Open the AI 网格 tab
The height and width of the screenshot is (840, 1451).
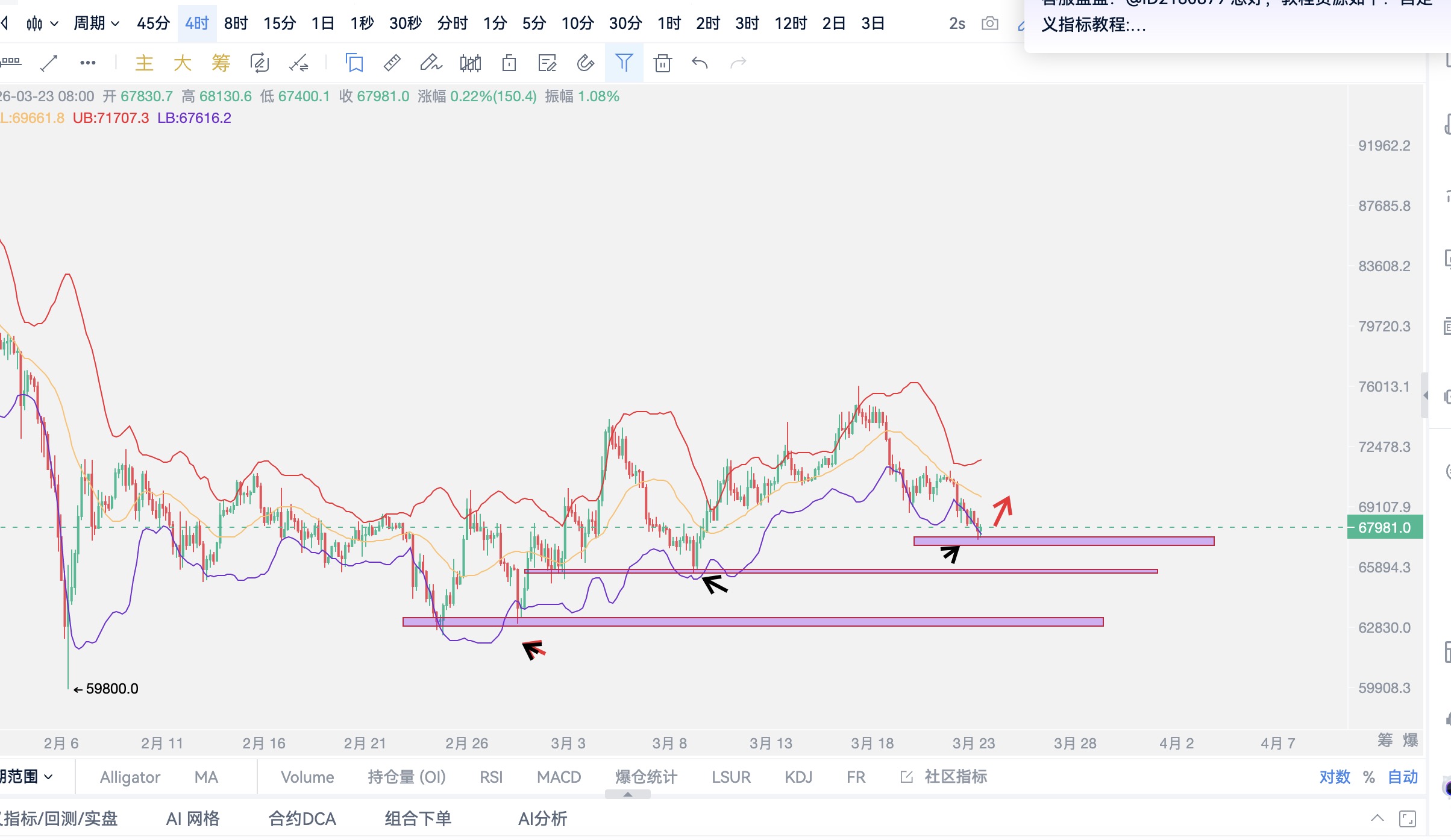click(x=193, y=818)
